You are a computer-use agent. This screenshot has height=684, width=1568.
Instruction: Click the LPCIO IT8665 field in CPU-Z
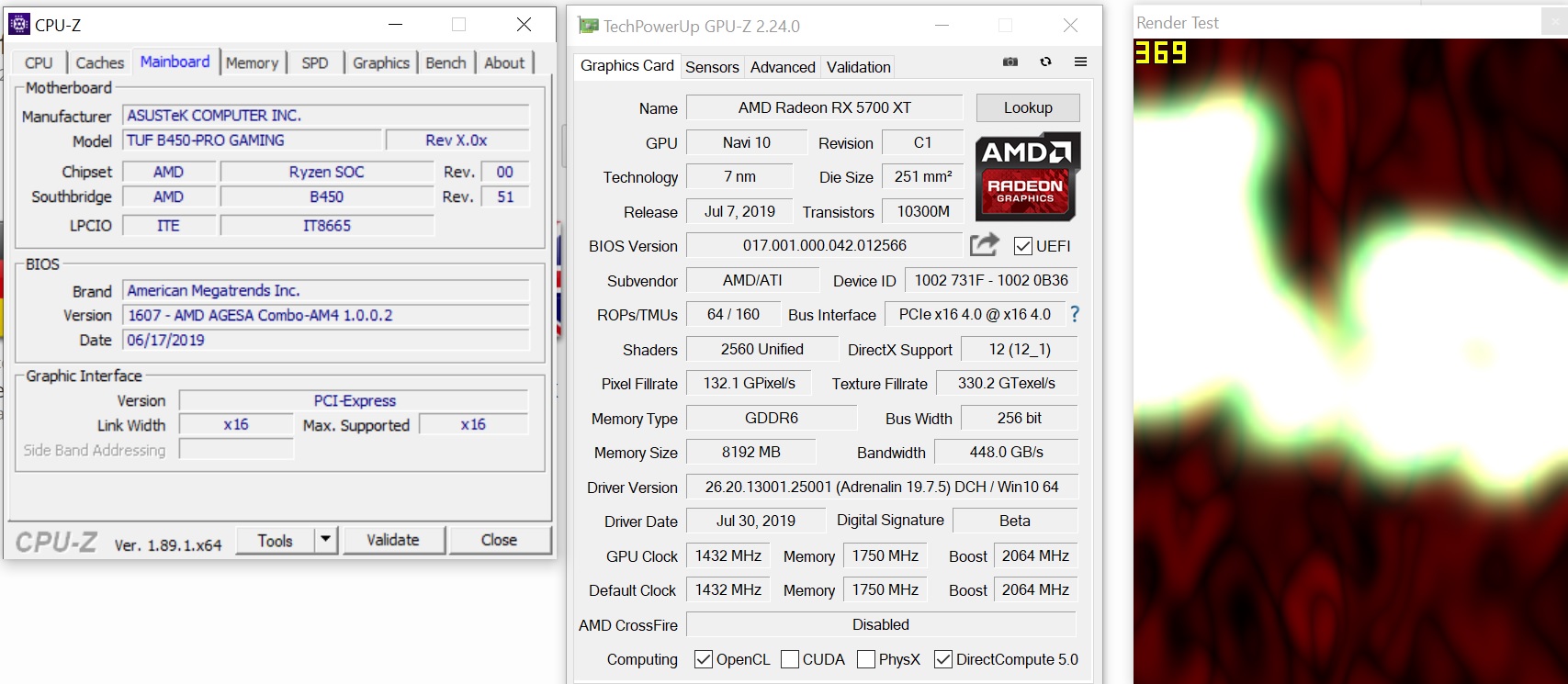click(326, 226)
